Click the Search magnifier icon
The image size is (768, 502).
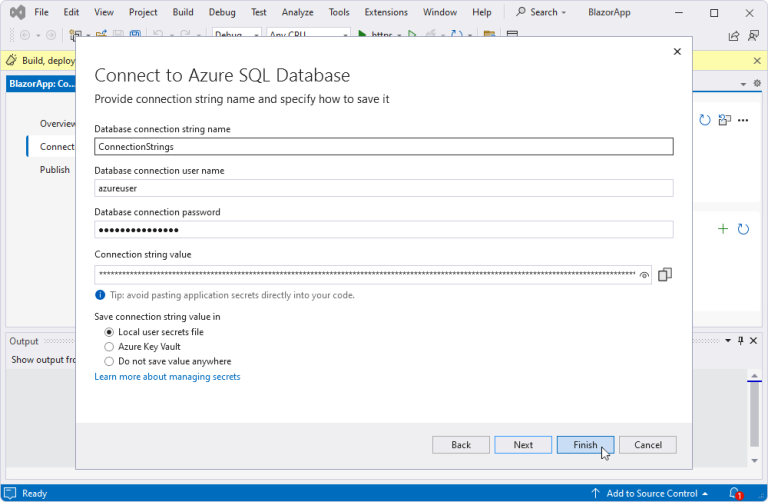click(x=521, y=12)
